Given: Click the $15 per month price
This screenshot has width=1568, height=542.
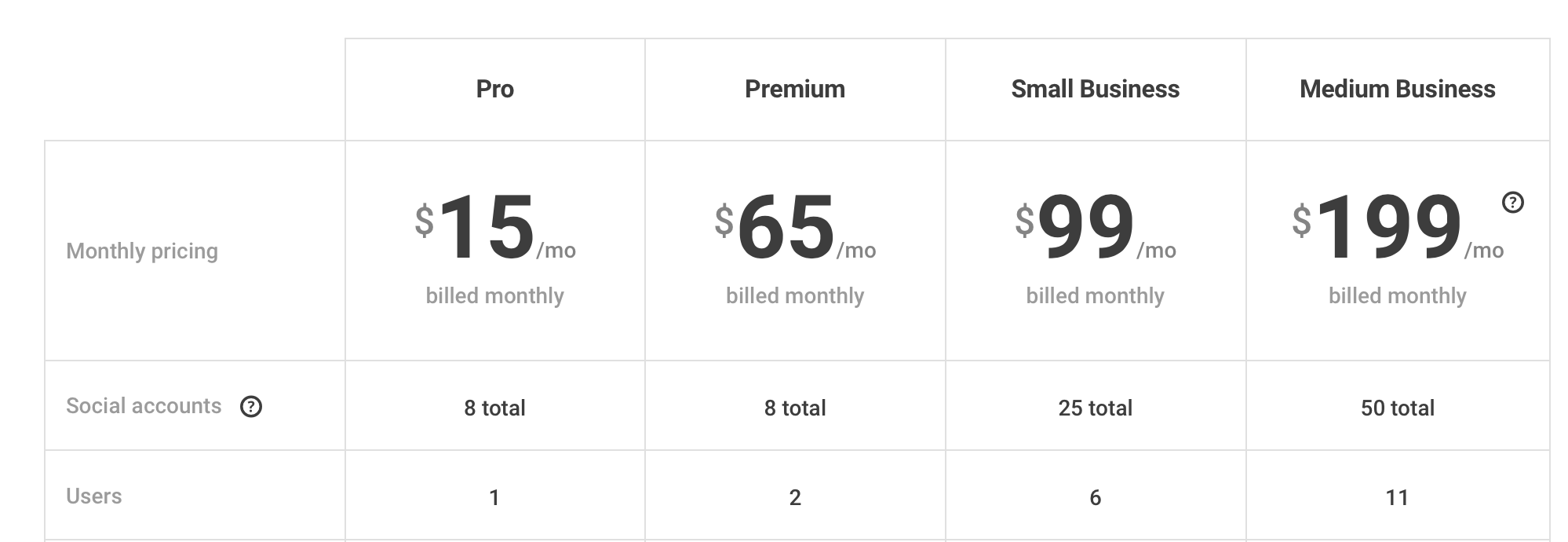Looking at the screenshot, I should (495, 228).
